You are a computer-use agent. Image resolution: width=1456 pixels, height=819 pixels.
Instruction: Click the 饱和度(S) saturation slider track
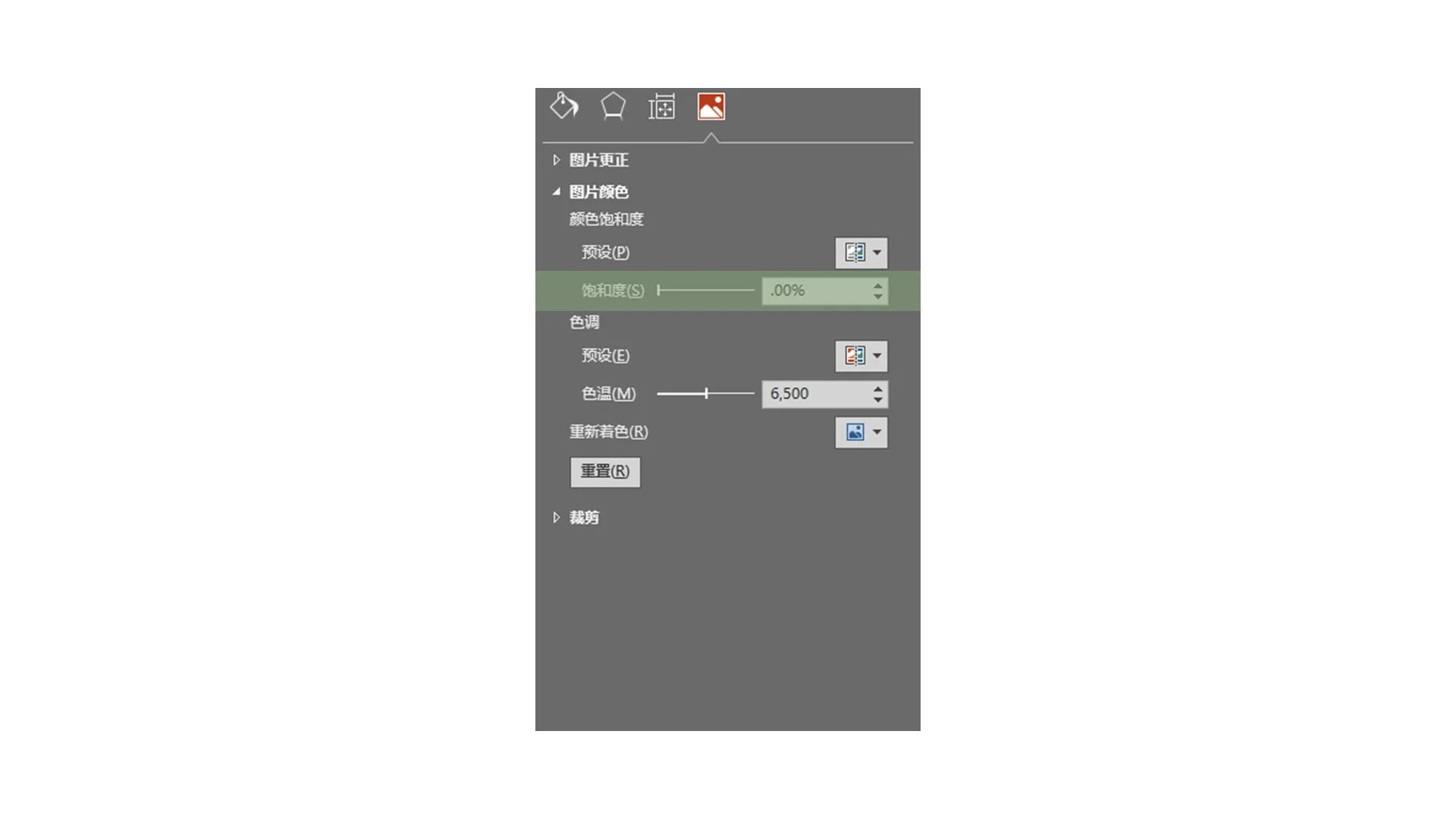tap(706, 290)
